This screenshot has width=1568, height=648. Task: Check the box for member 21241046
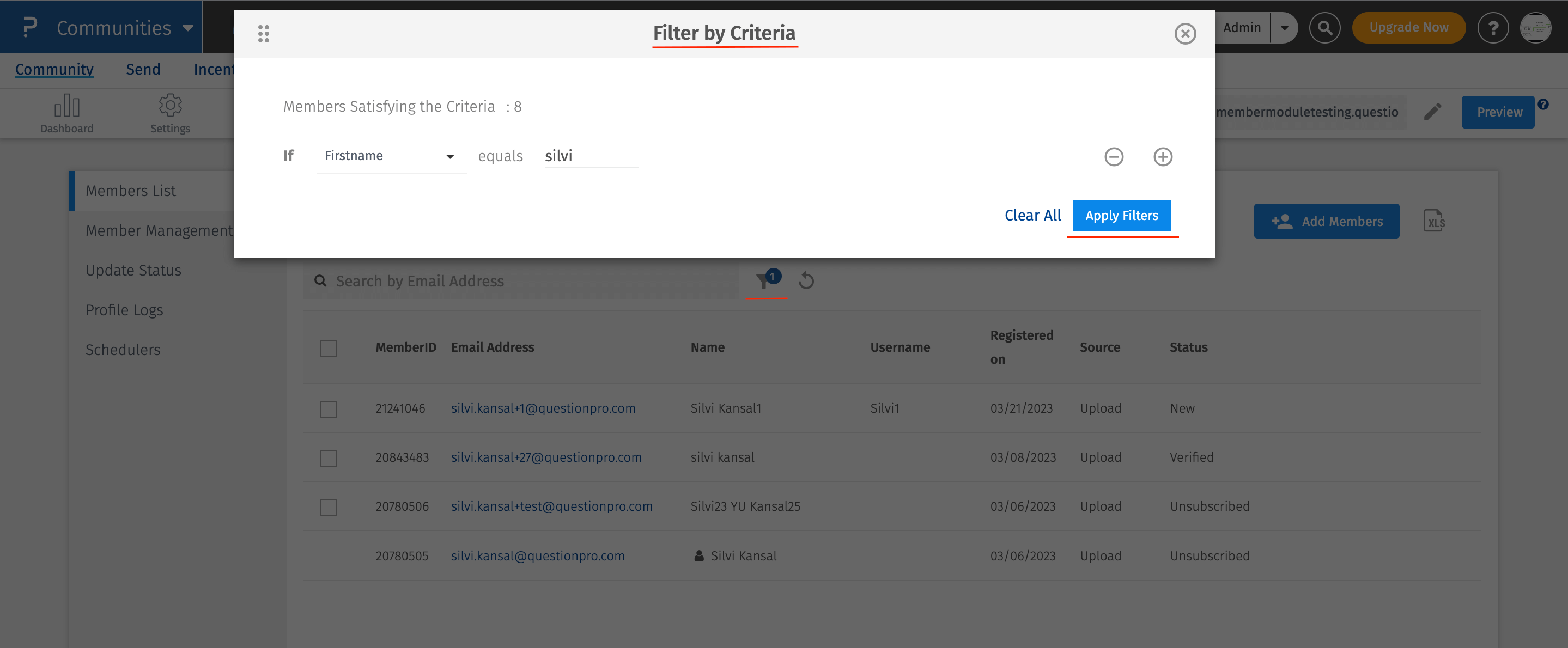click(x=328, y=409)
